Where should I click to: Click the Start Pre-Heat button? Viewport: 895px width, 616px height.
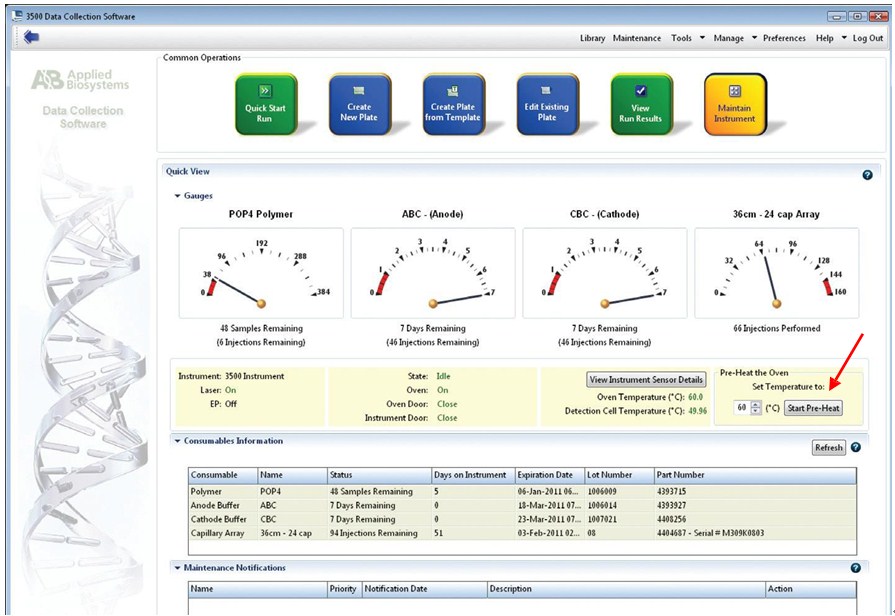(x=815, y=408)
